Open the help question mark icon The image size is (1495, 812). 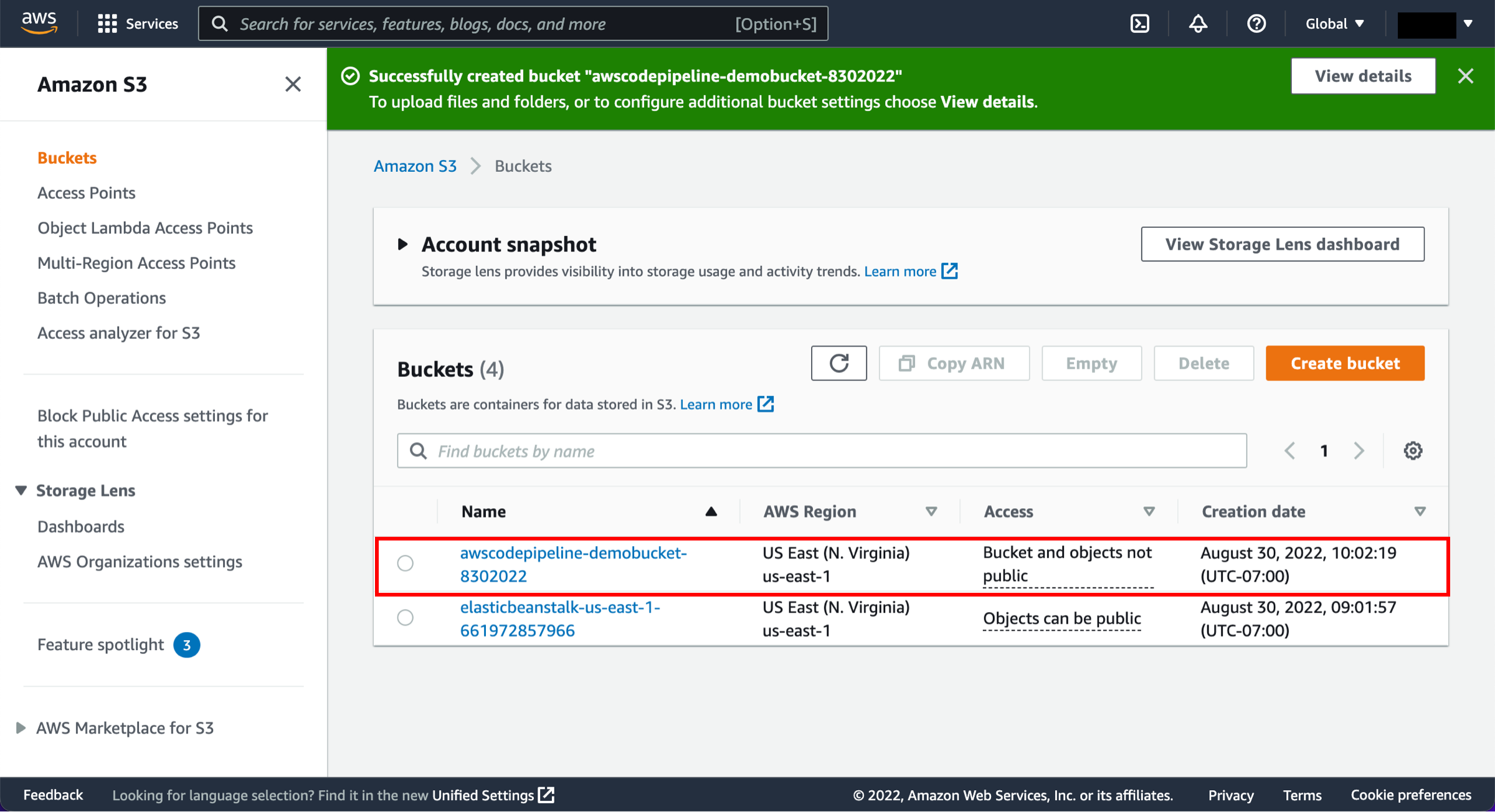[1256, 24]
